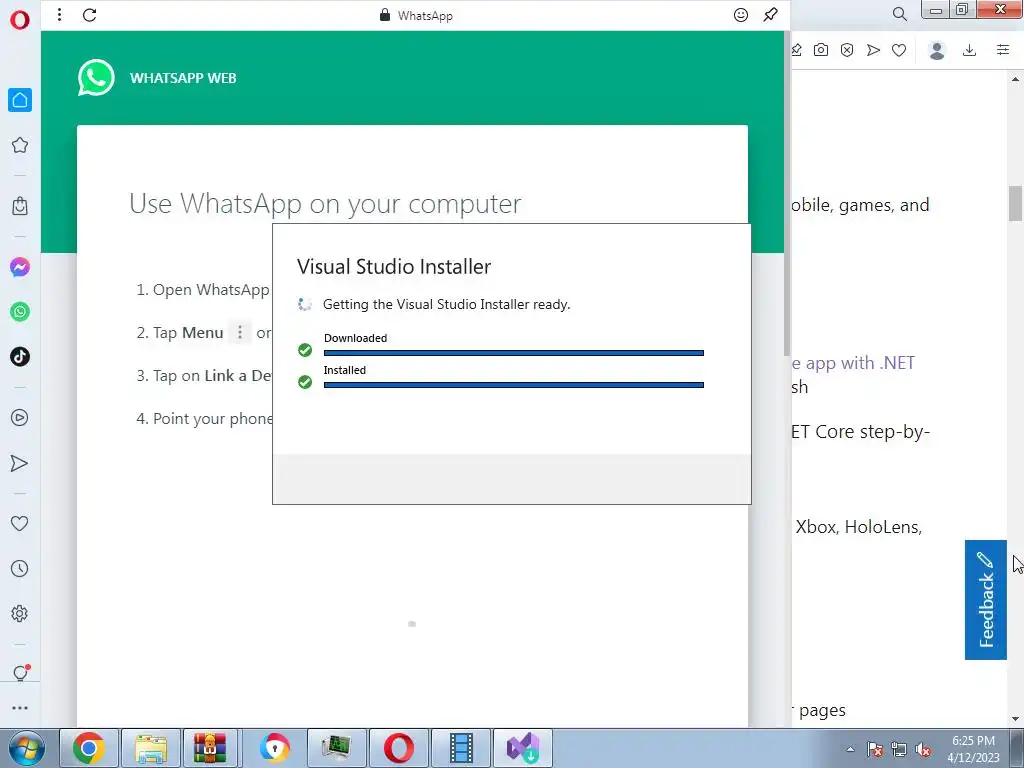Click the Downloaded progress bar
The width and height of the screenshot is (1024, 768).
[513, 353]
